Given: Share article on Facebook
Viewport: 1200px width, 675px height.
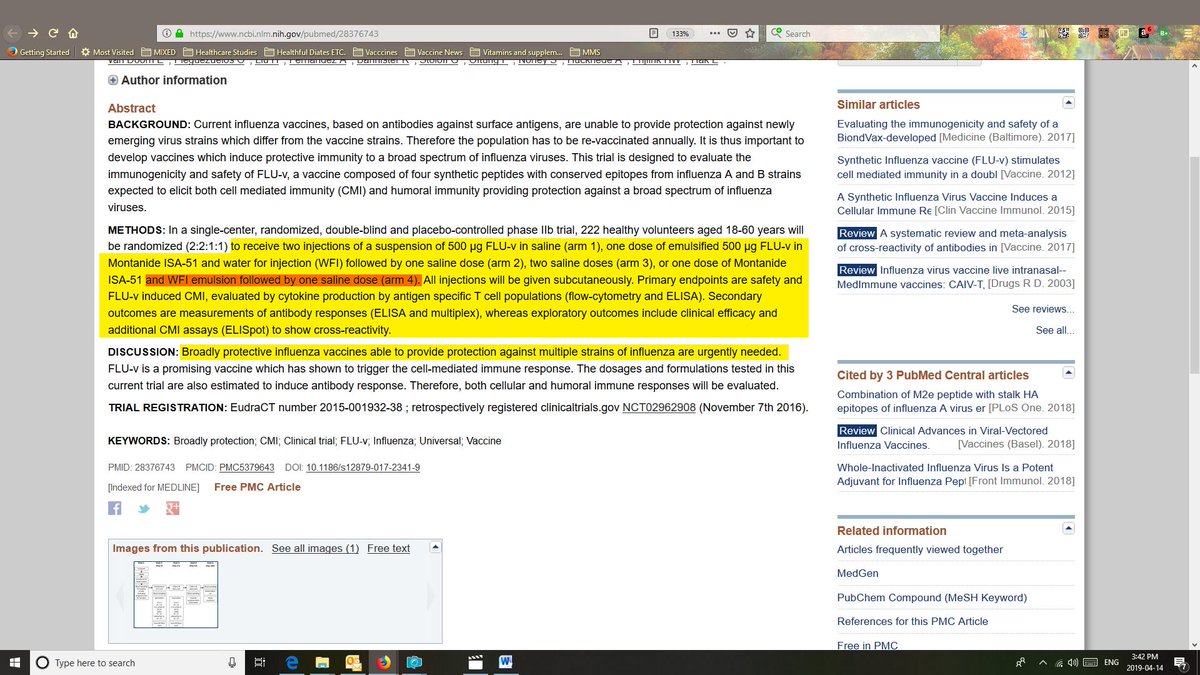Looking at the screenshot, I should click(x=115, y=508).
